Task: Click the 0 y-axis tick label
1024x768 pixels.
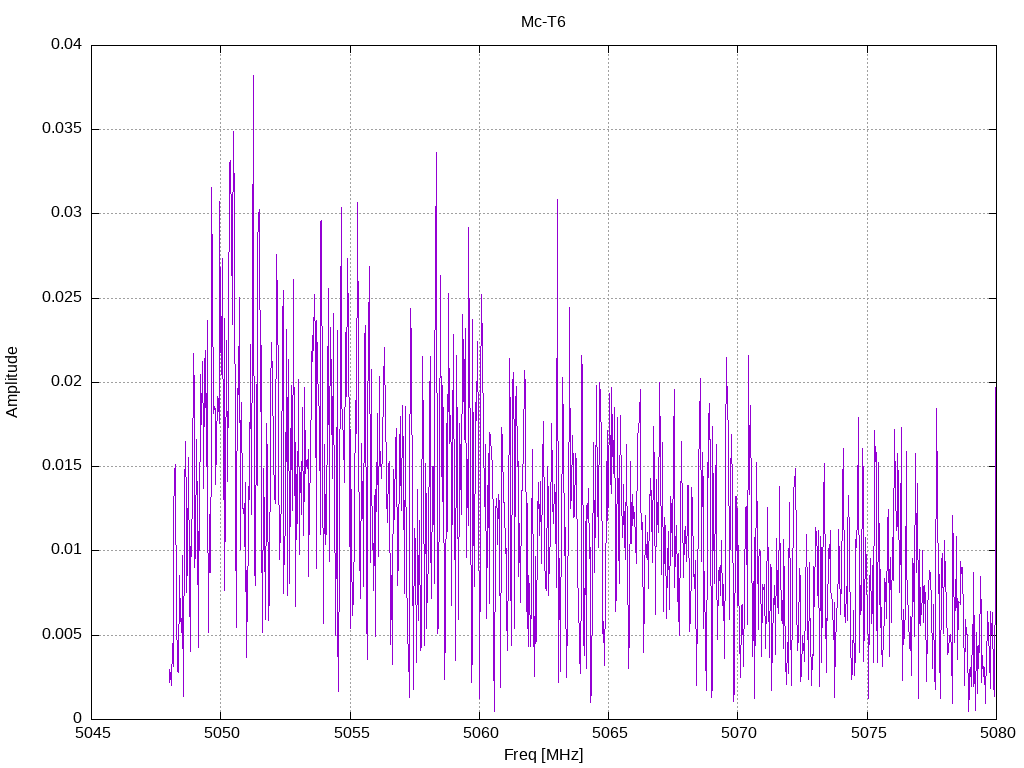Action: click(78, 718)
